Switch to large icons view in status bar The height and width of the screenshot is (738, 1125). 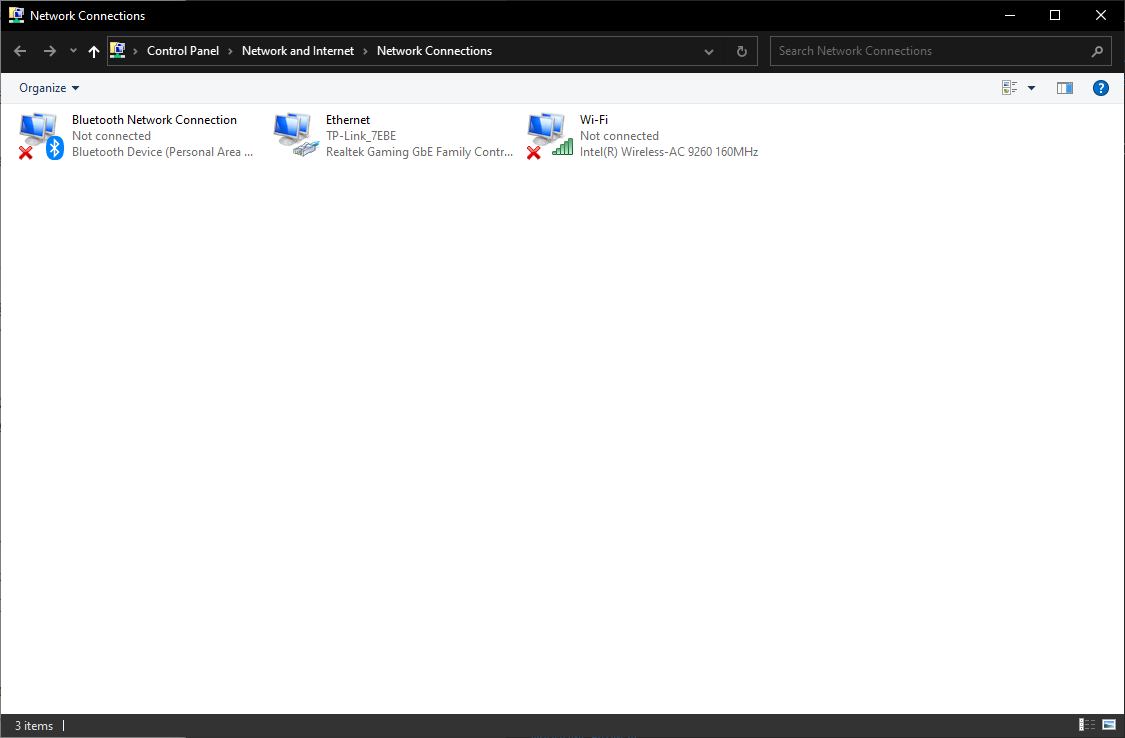[1109, 725]
